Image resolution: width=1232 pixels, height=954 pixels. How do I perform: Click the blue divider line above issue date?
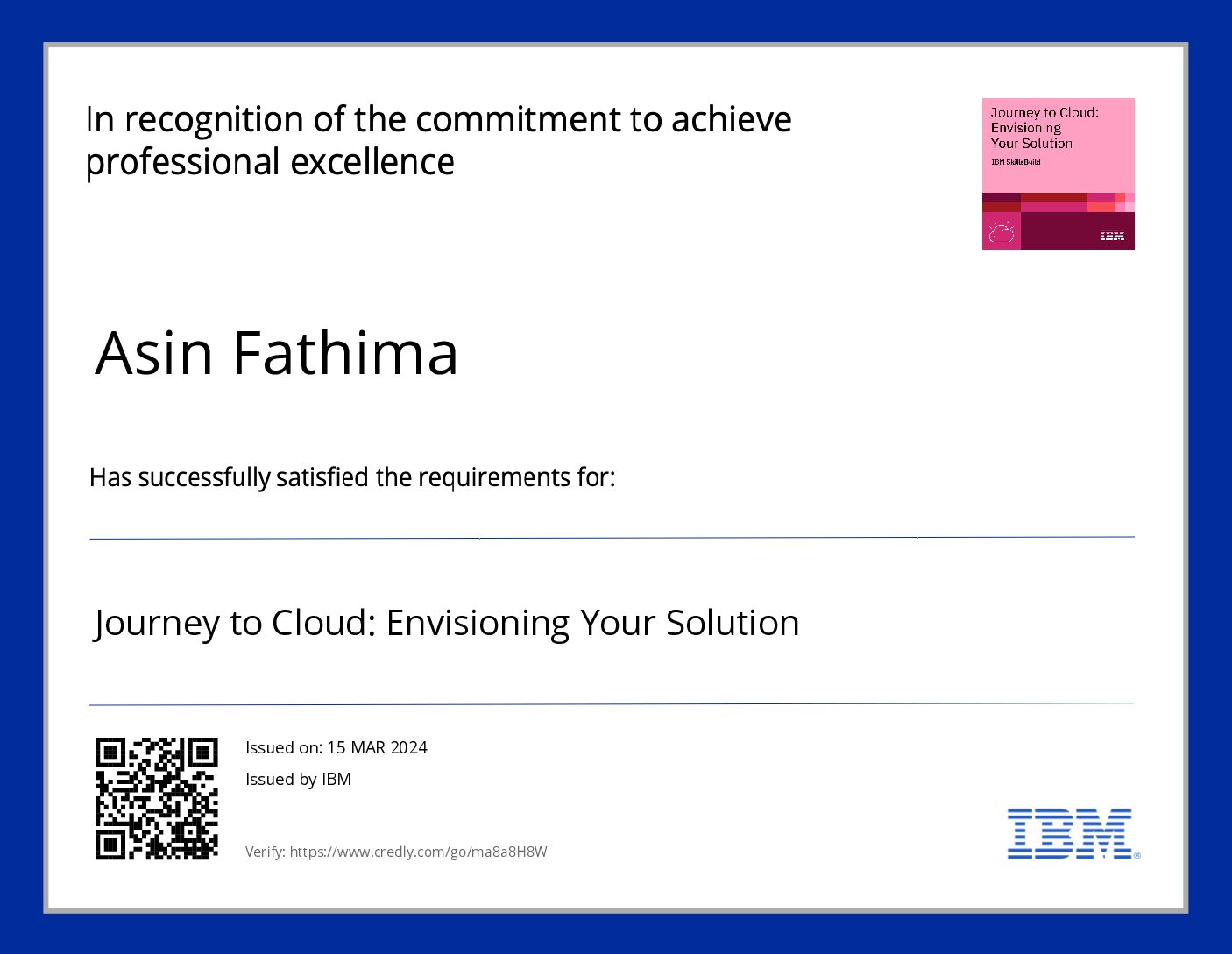pos(612,703)
